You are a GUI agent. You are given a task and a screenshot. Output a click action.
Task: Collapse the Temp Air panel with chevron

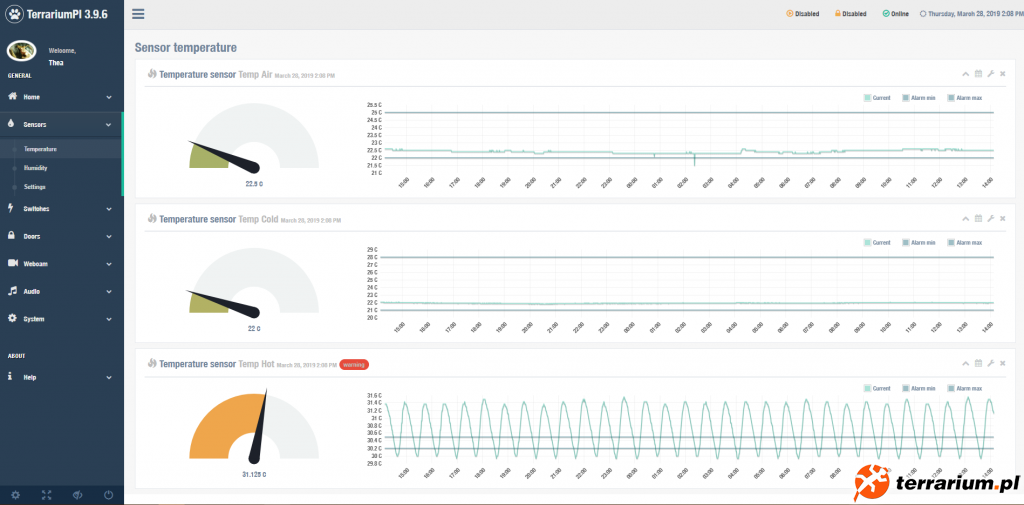966,74
